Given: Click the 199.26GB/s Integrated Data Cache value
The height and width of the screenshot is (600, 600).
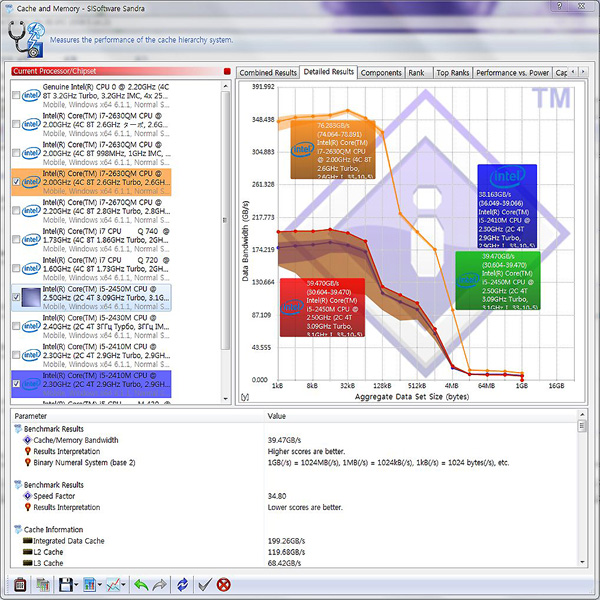Looking at the screenshot, I should [x=286, y=541].
